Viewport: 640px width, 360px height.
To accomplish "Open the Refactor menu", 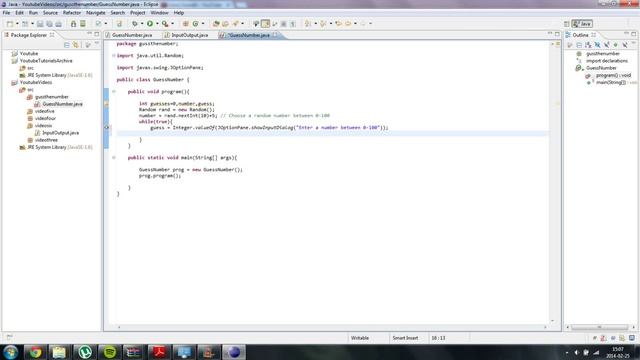I will pos(72,13).
